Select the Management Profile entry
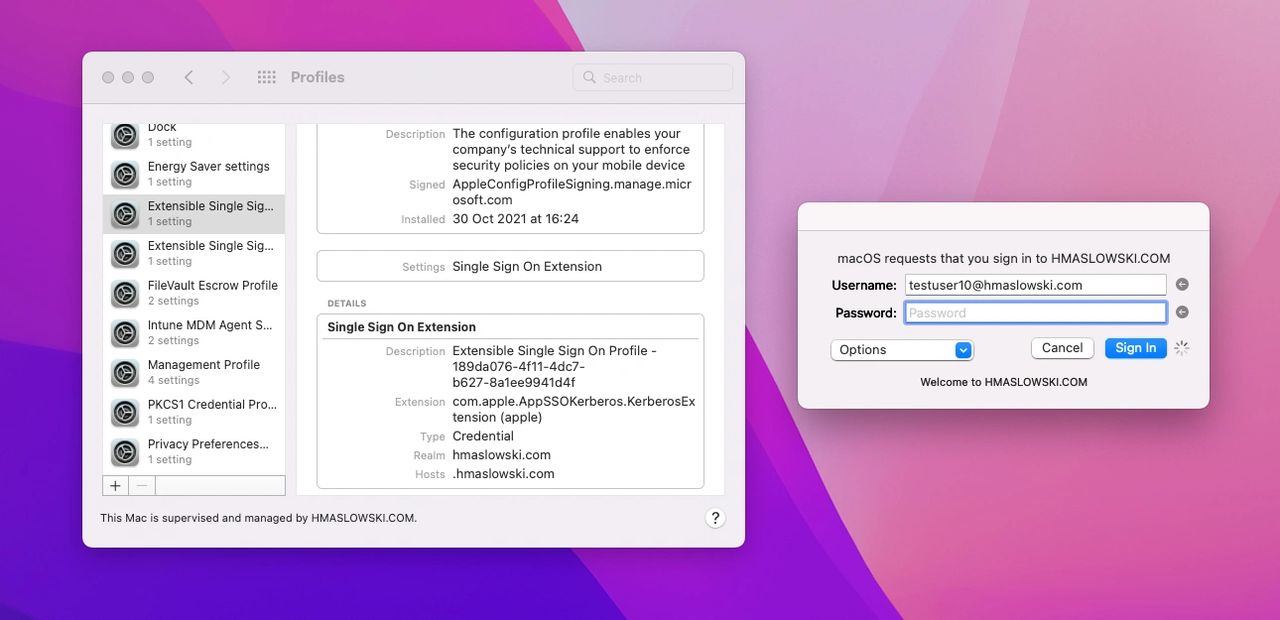The width and height of the screenshot is (1280, 620). (x=194, y=372)
